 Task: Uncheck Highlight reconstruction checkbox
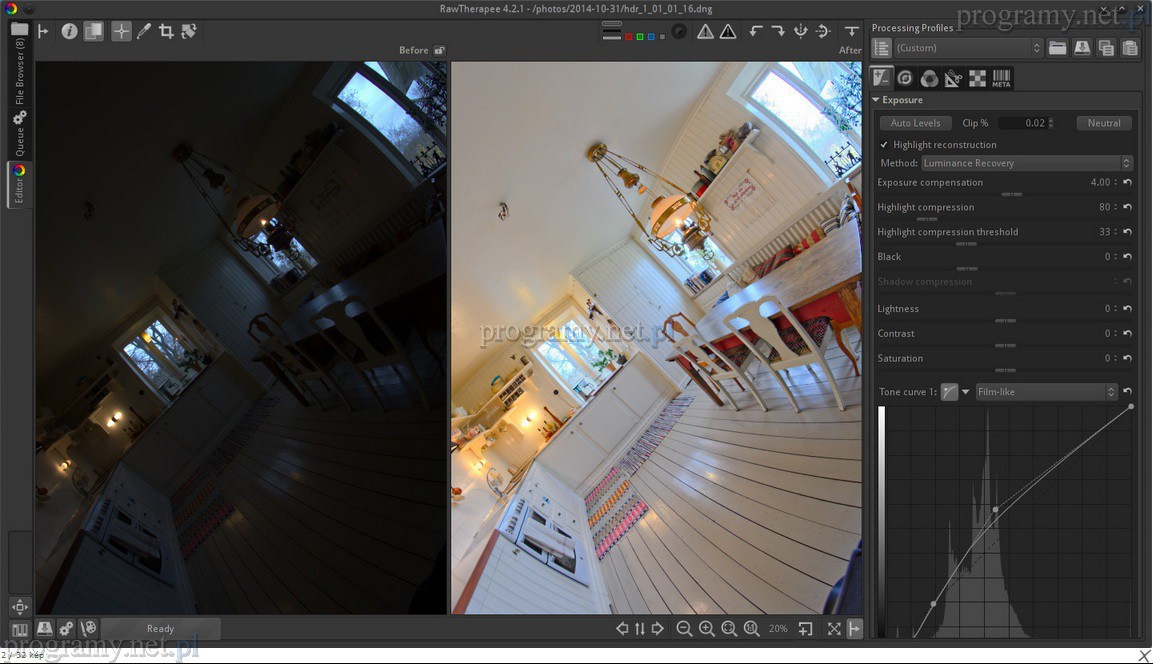pos(884,145)
